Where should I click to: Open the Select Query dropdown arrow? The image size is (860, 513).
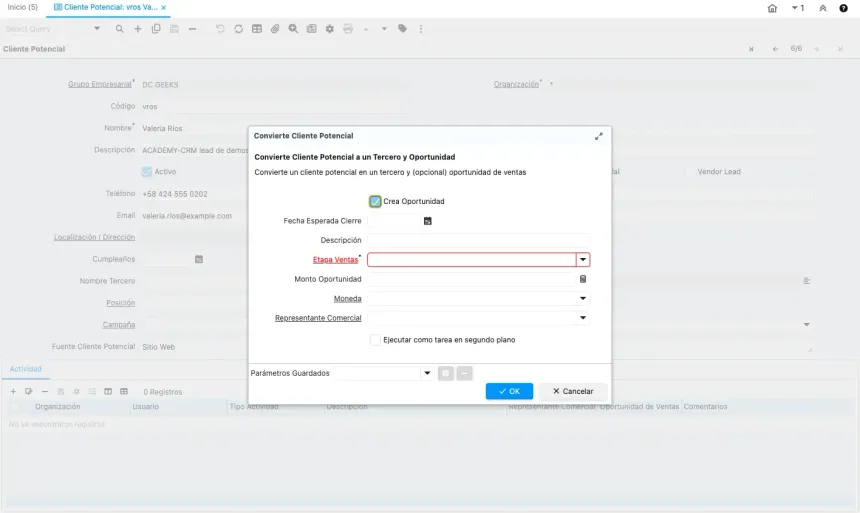pyautogui.click(x=97, y=29)
